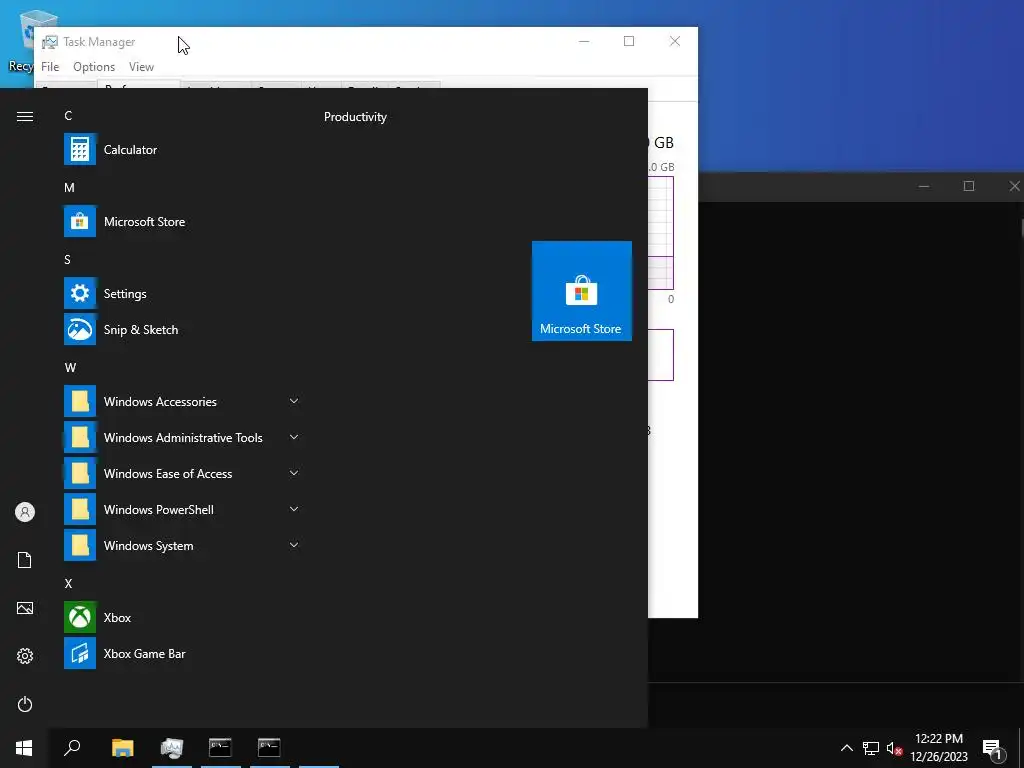Launch the Xbox app
This screenshot has height=768, width=1024.
[182, 617]
